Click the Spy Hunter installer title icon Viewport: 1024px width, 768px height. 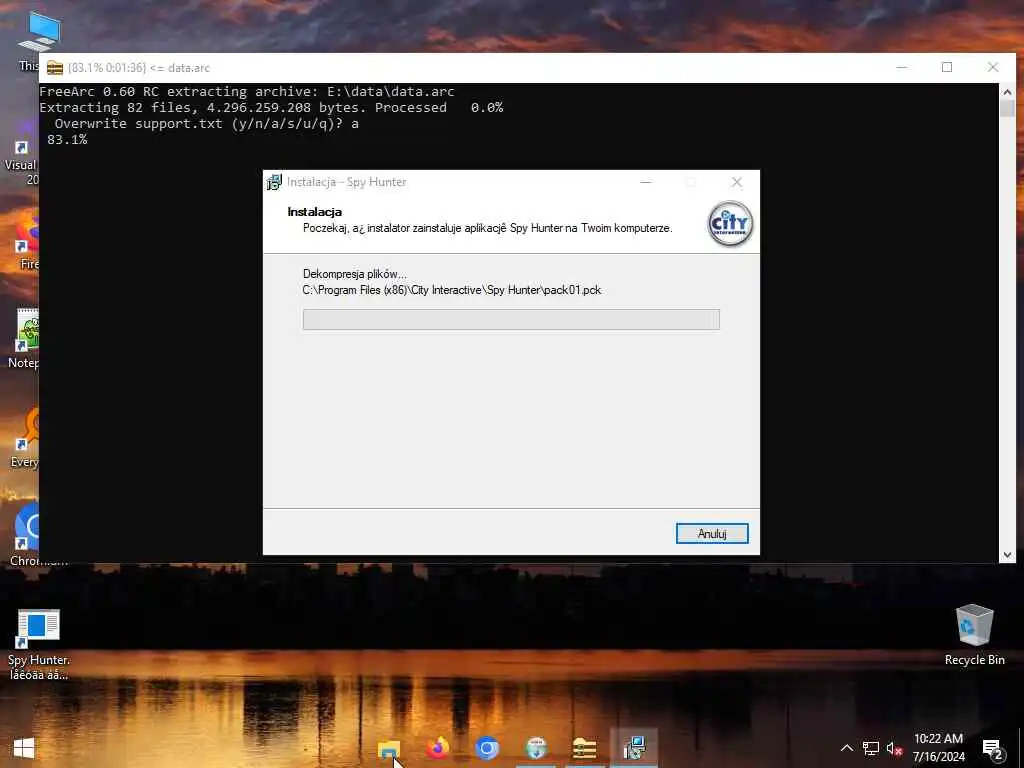pos(275,182)
